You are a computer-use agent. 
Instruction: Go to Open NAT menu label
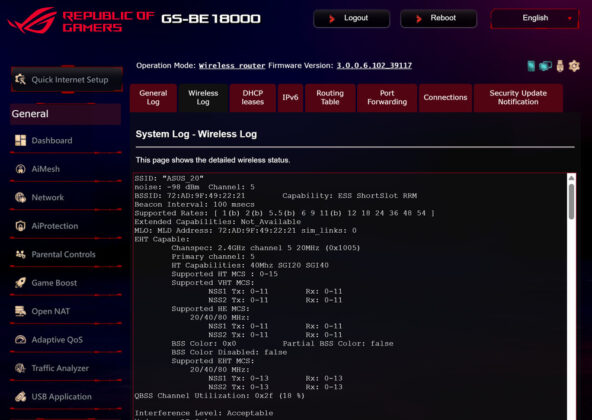pos(51,311)
